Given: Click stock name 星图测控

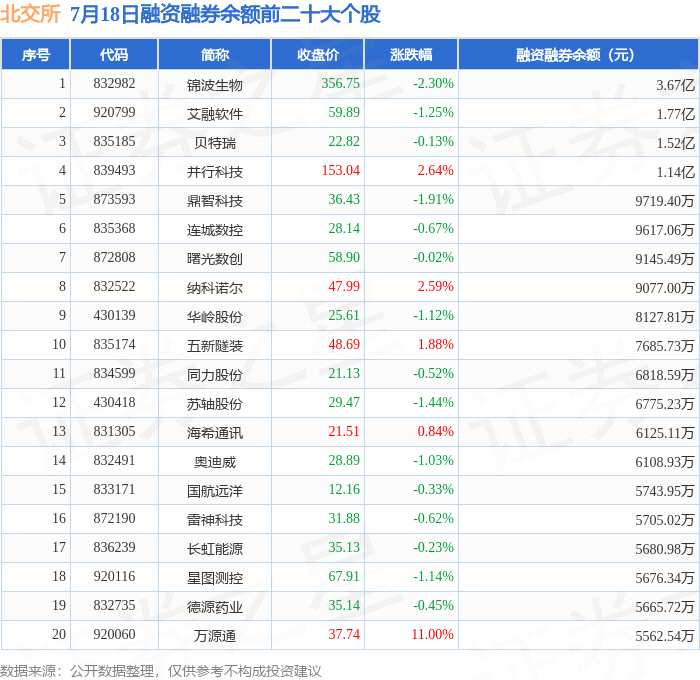Looking at the screenshot, I should click(215, 578).
